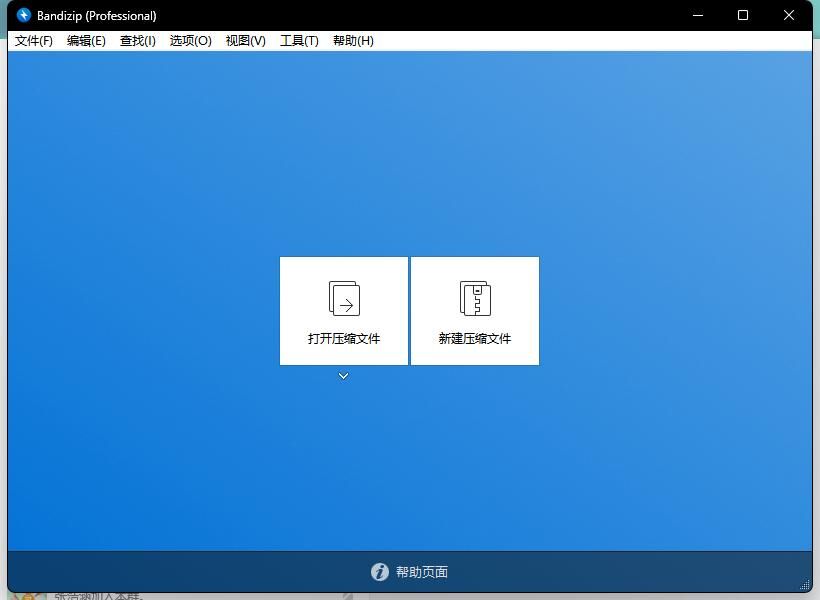Click the info icon beside 帮助页面
Image resolution: width=820 pixels, height=600 pixels.
click(380, 572)
